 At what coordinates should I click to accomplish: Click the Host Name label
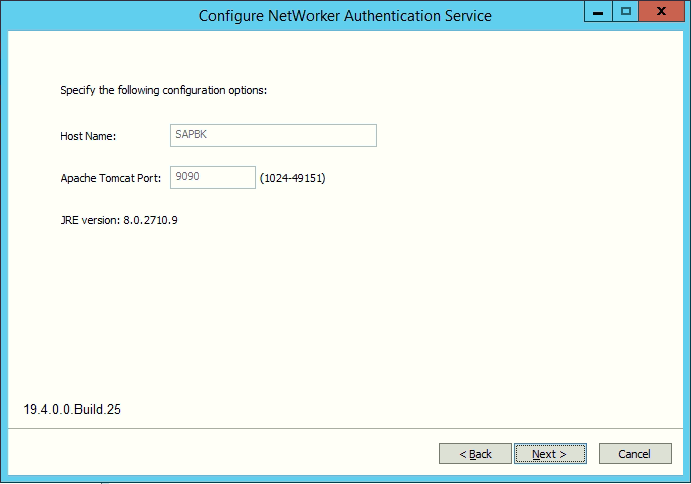click(88, 136)
